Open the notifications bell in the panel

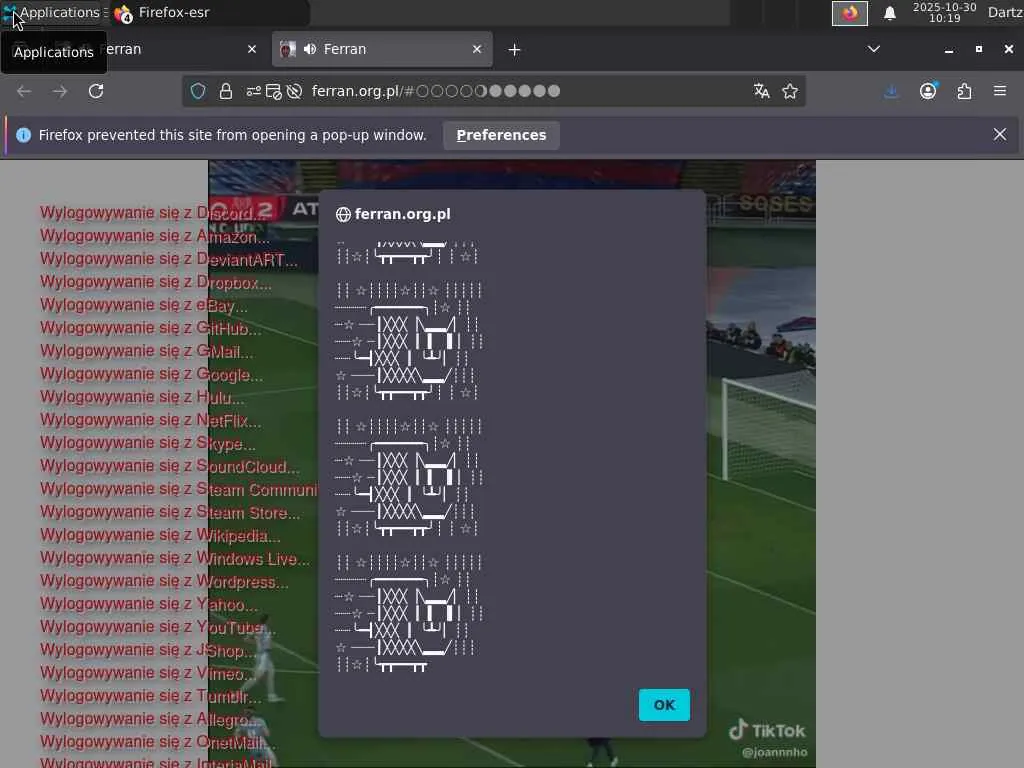(x=889, y=13)
